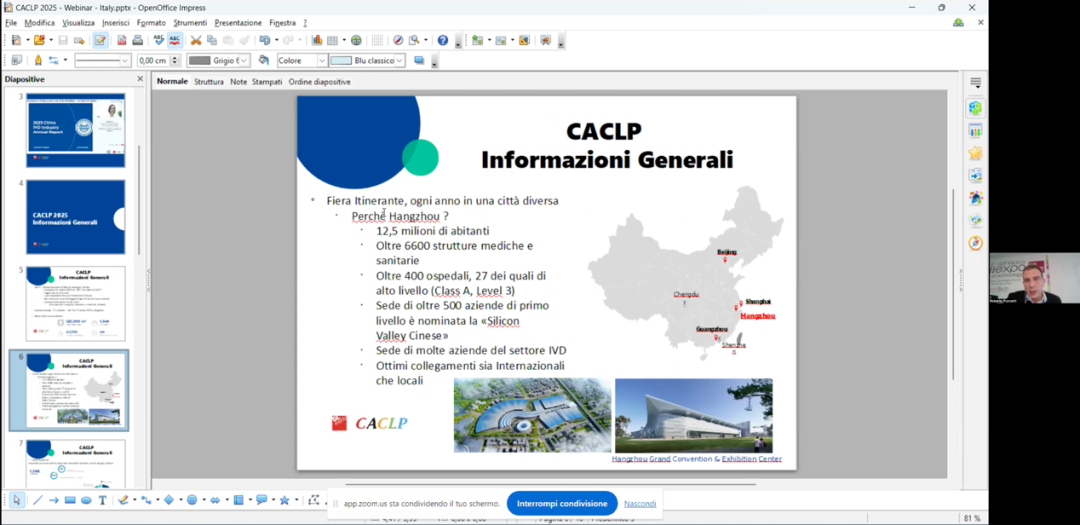Click the Document email envelope icon
1080x525 pixels.
[79, 40]
